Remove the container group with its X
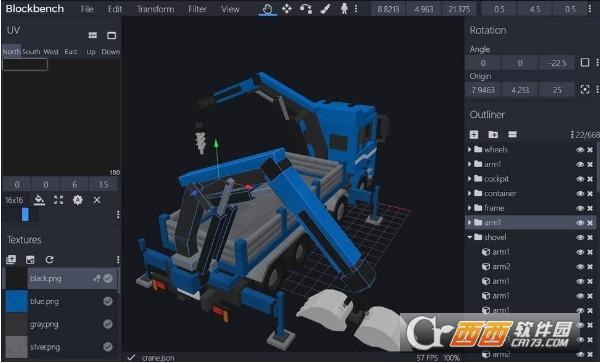This screenshot has width=600, height=363. [590, 194]
